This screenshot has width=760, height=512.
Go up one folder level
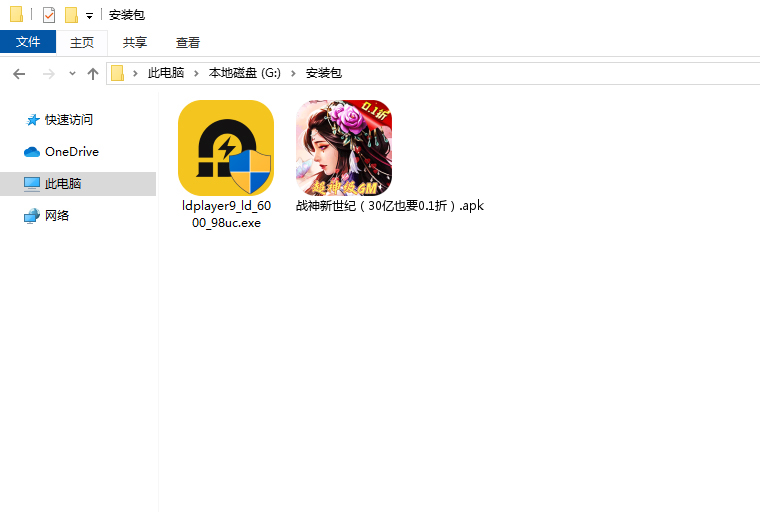(x=93, y=74)
